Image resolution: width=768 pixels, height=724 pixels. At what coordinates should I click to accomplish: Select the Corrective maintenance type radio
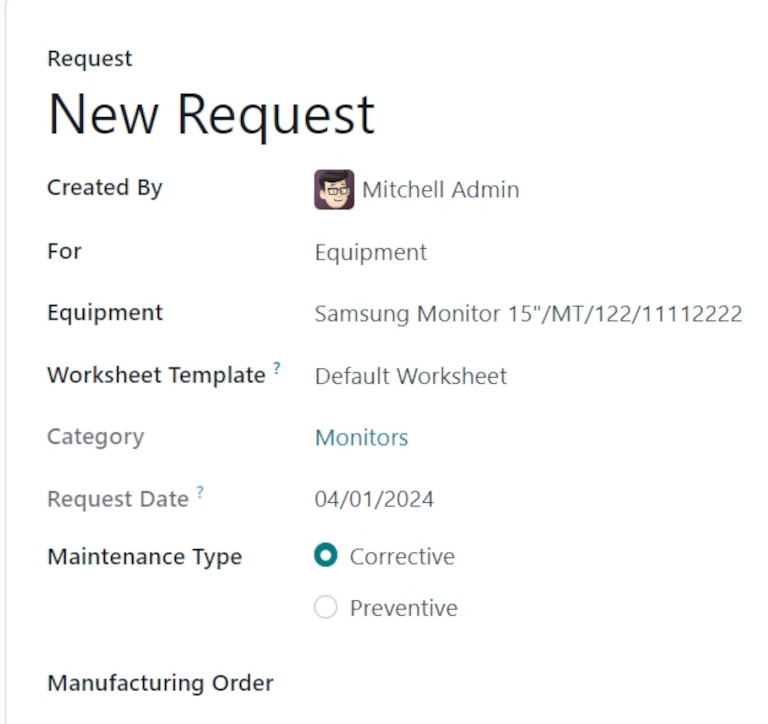tap(326, 556)
